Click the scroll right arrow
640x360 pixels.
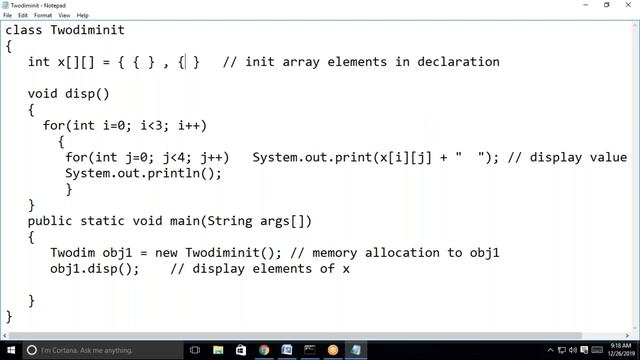[x=627, y=336]
